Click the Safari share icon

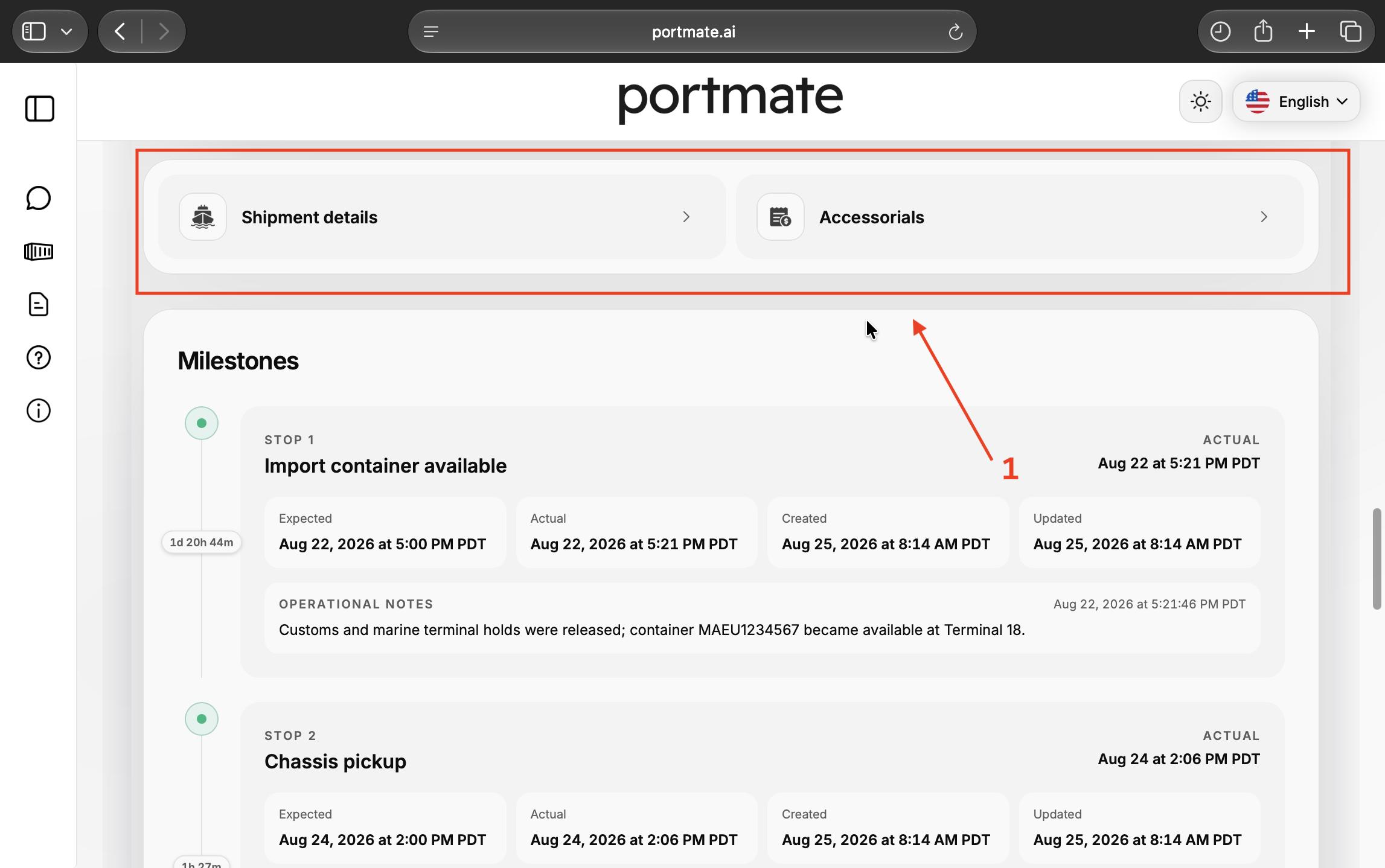pos(1263,31)
